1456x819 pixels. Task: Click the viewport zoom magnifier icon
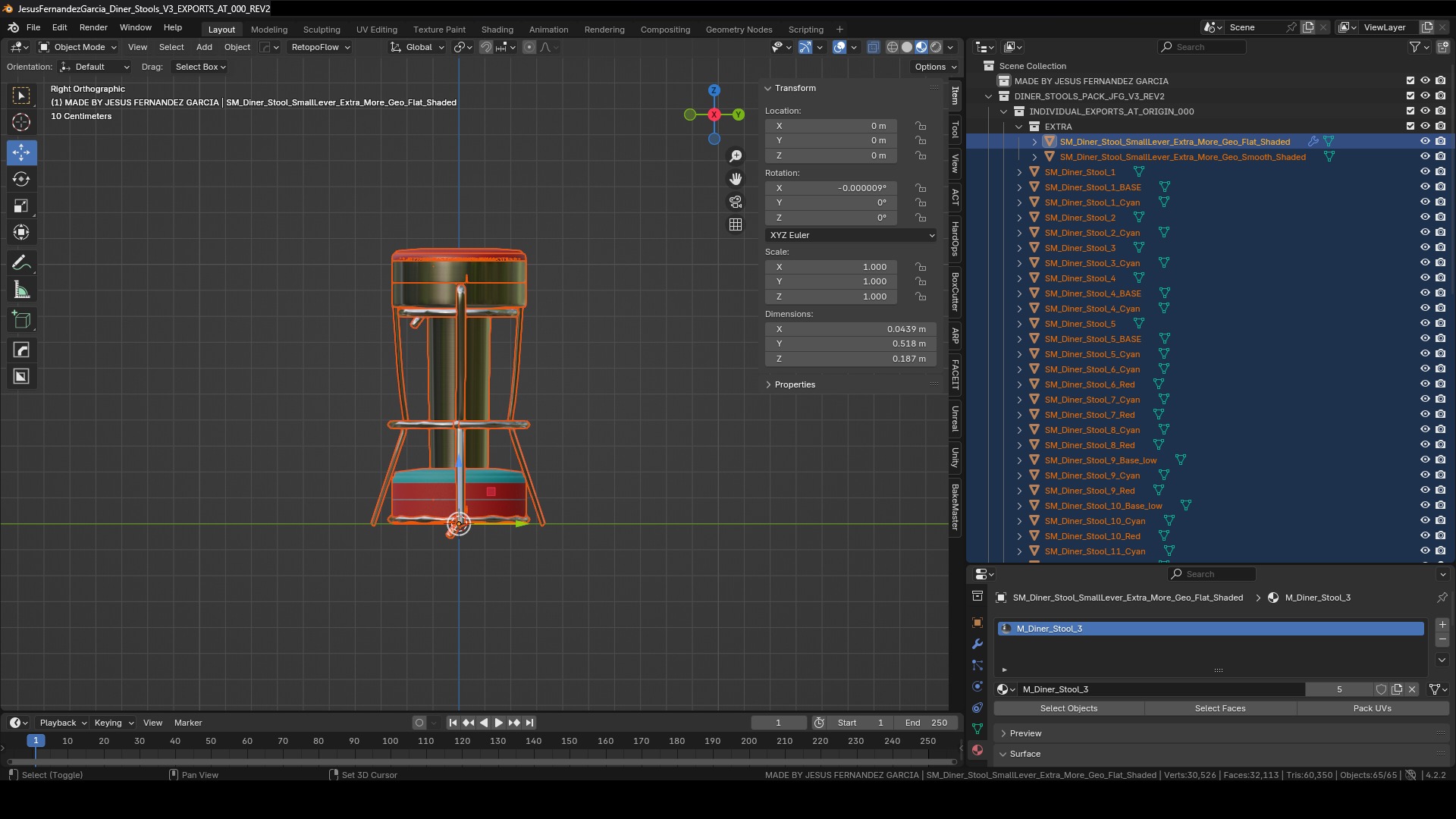point(736,156)
